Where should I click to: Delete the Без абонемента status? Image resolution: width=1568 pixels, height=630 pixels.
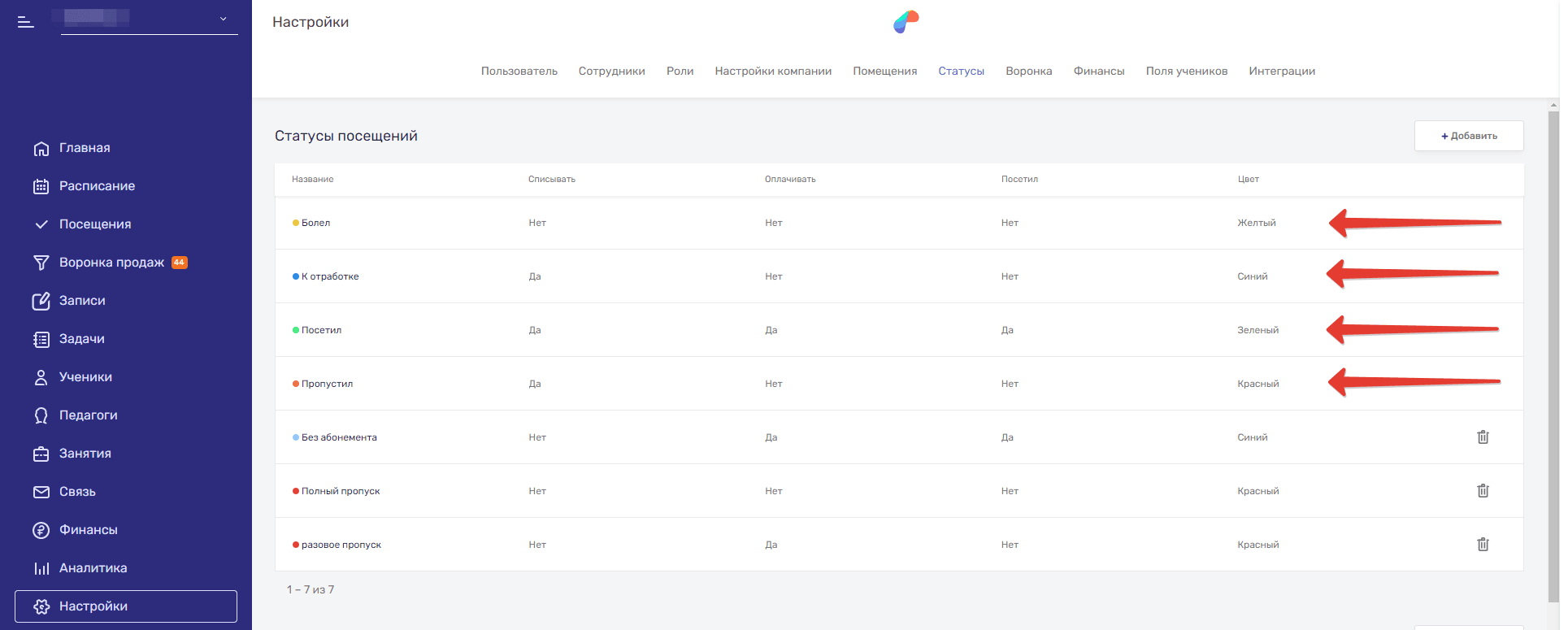pyautogui.click(x=1483, y=437)
